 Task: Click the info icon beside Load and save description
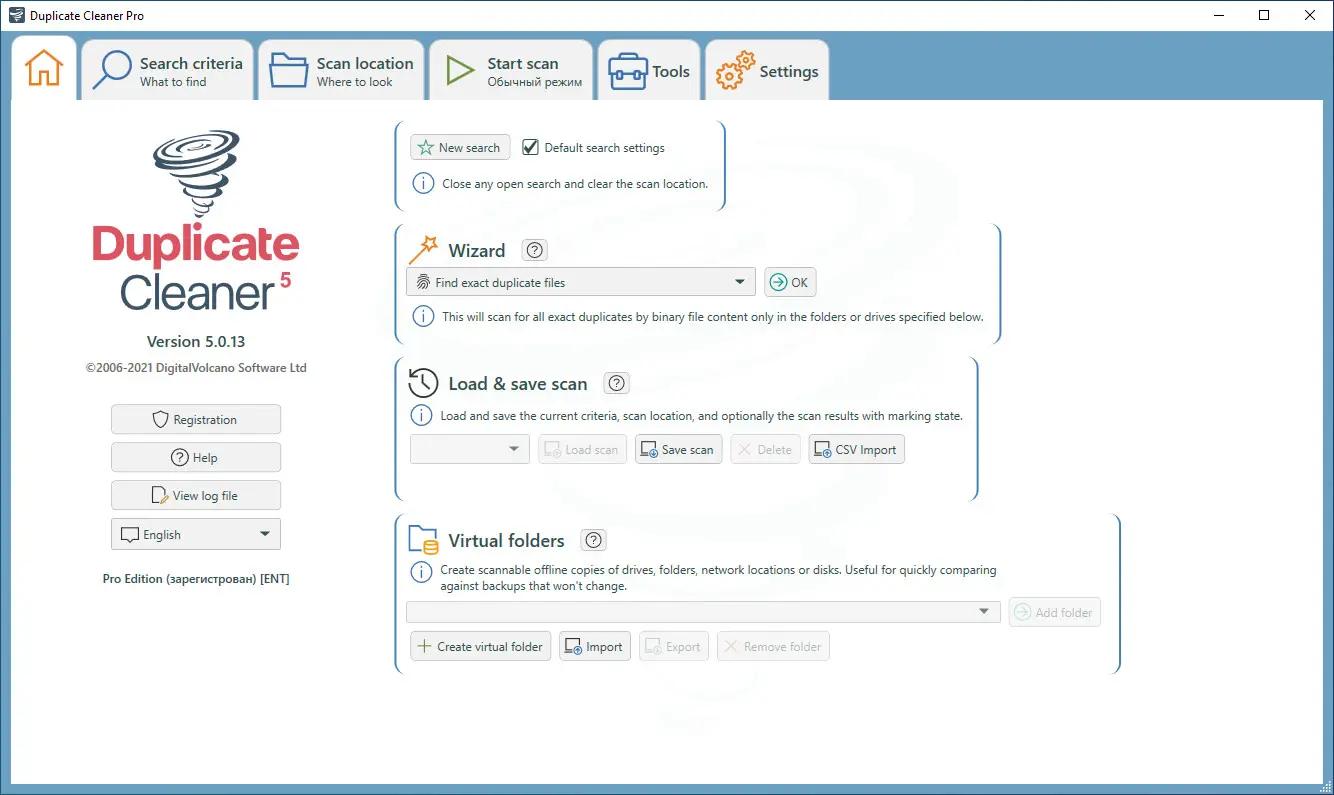(422, 415)
